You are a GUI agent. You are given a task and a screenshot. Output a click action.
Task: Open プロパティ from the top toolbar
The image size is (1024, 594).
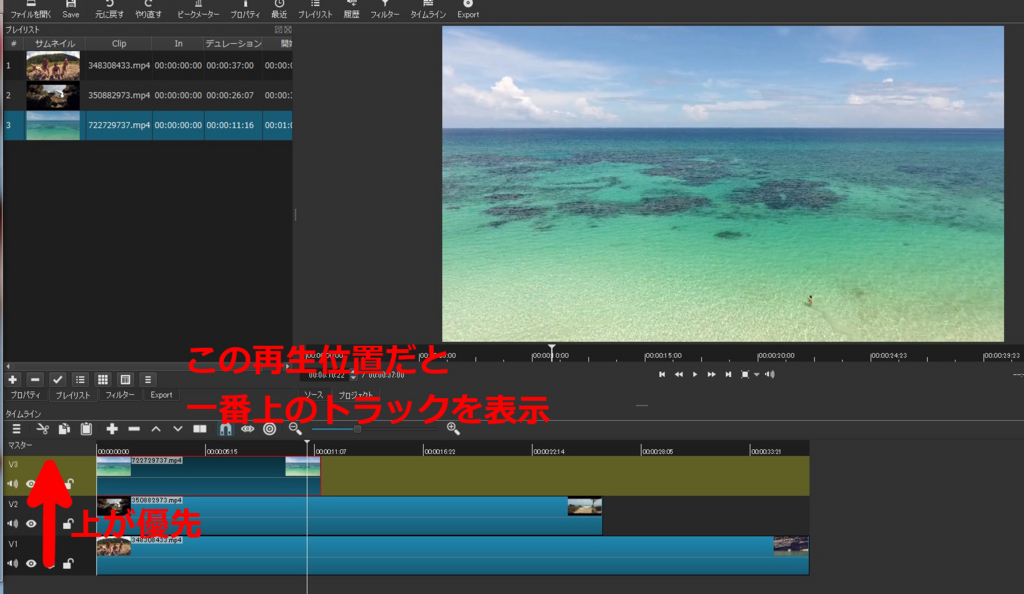click(245, 9)
